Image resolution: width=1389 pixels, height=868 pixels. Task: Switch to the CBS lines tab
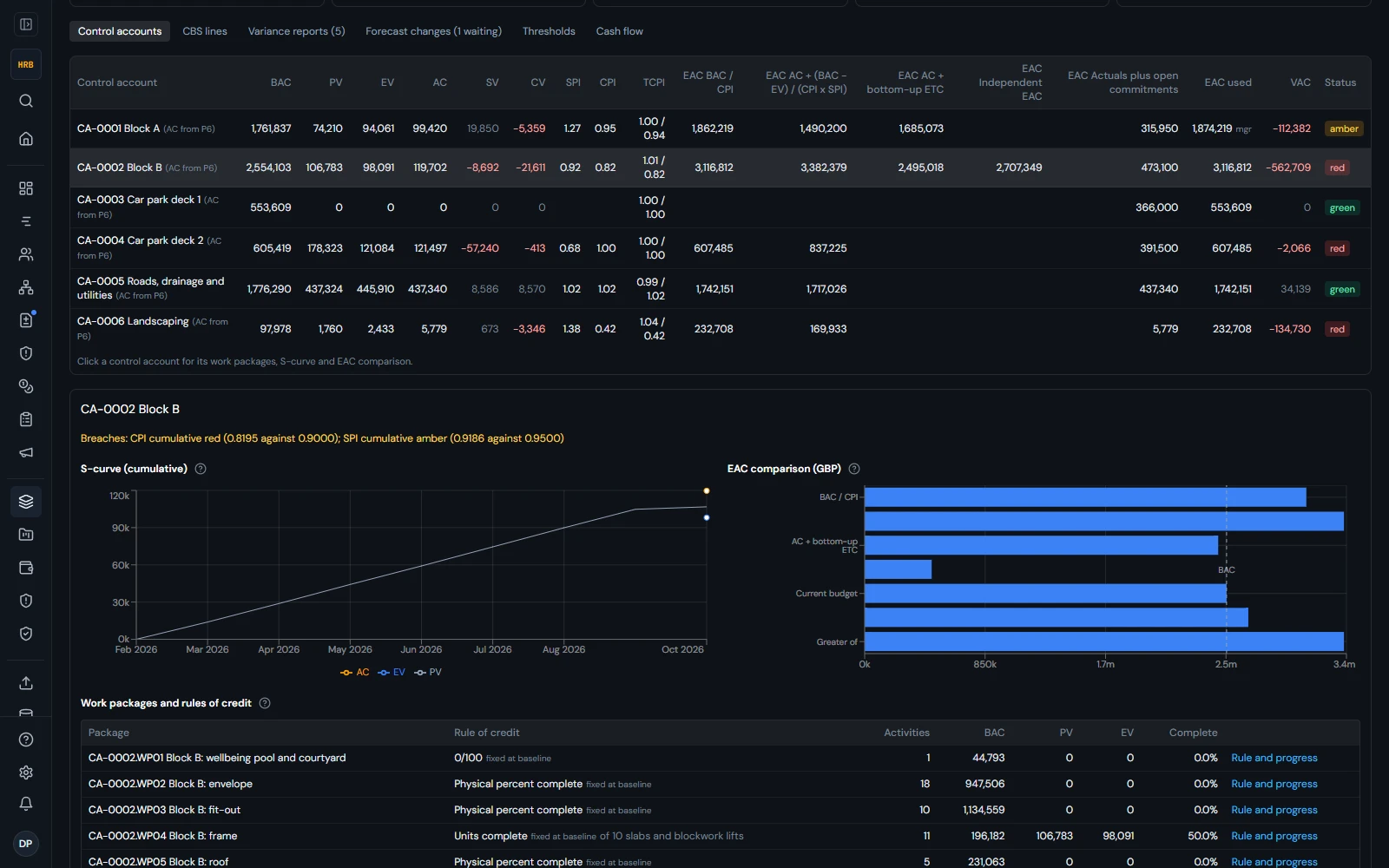[205, 31]
